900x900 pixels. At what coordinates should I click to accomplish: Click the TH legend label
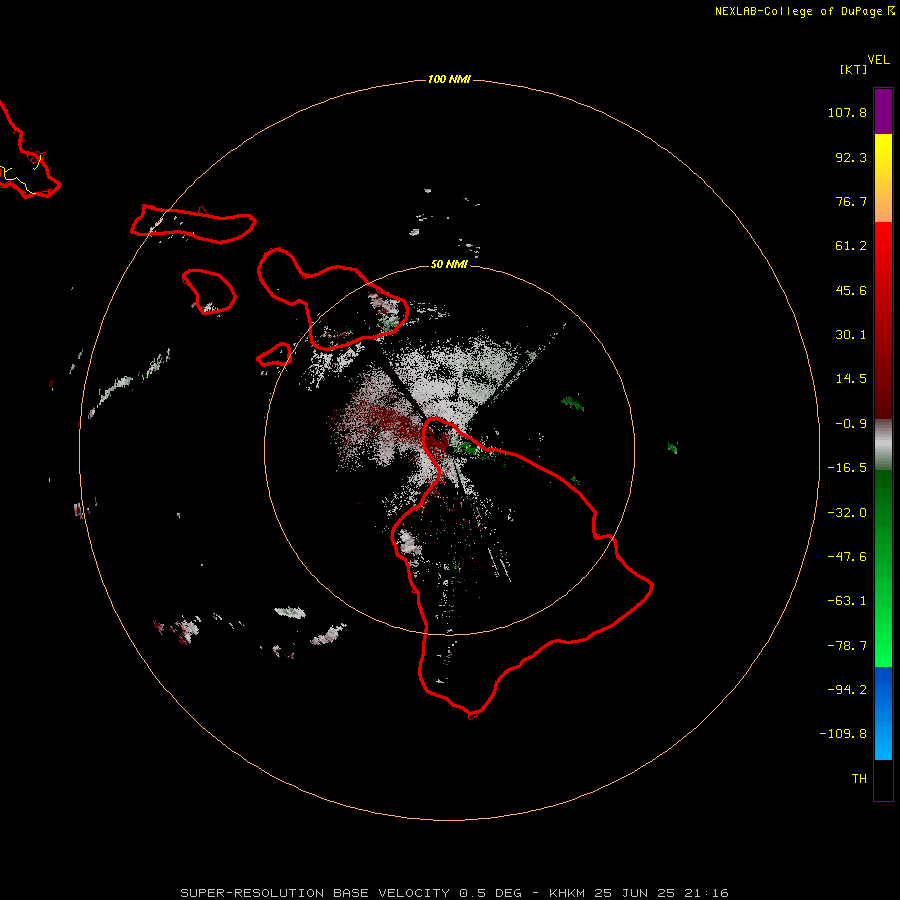pyautogui.click(x=859, y=779)
